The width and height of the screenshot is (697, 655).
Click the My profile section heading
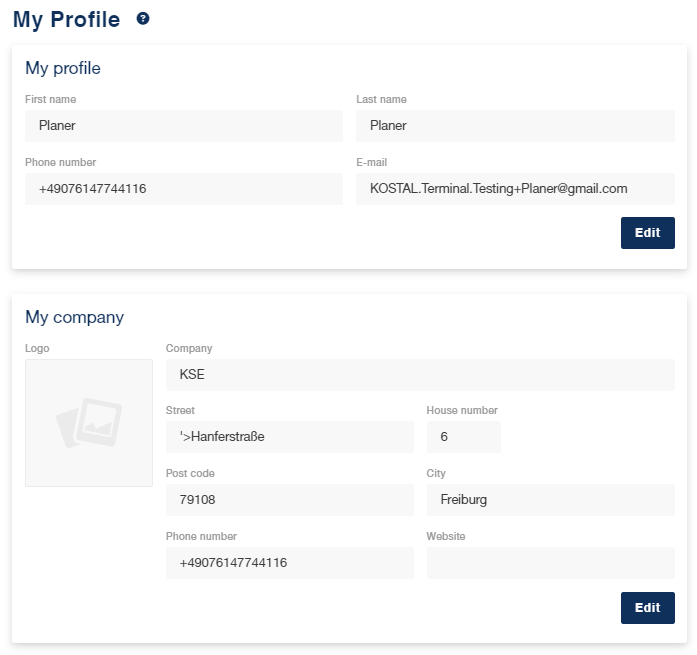[63, 68]
